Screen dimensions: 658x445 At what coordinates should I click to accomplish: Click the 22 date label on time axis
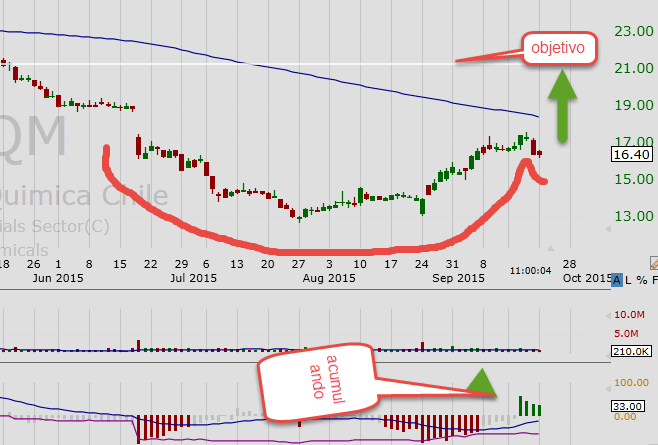pyautogui.click(x=151, y=264)
